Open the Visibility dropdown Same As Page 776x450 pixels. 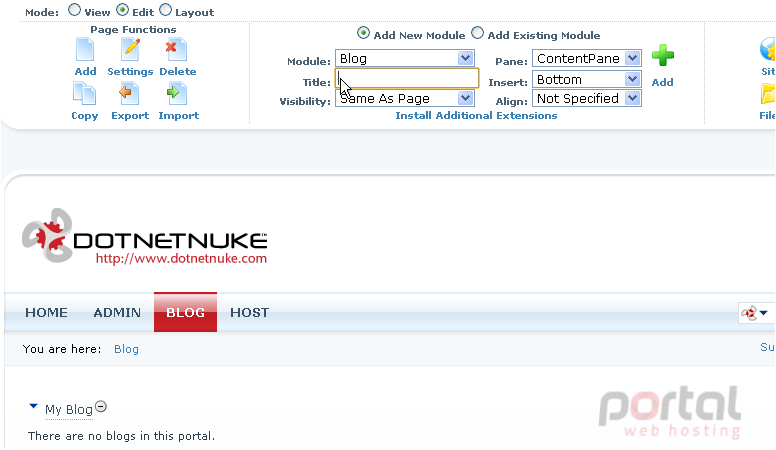coord(405,99)
